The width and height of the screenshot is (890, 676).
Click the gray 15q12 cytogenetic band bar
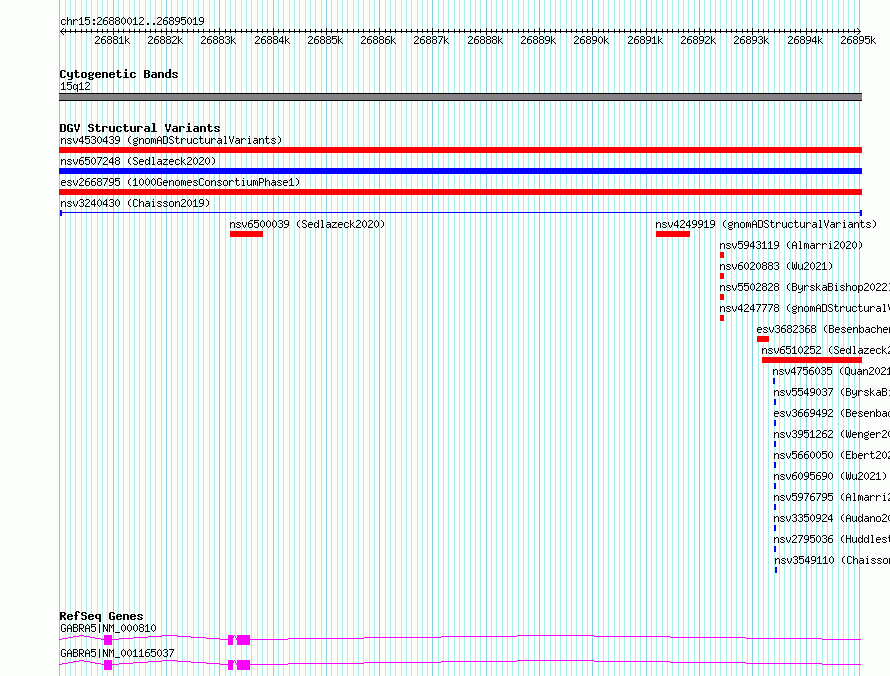(460, 97)
